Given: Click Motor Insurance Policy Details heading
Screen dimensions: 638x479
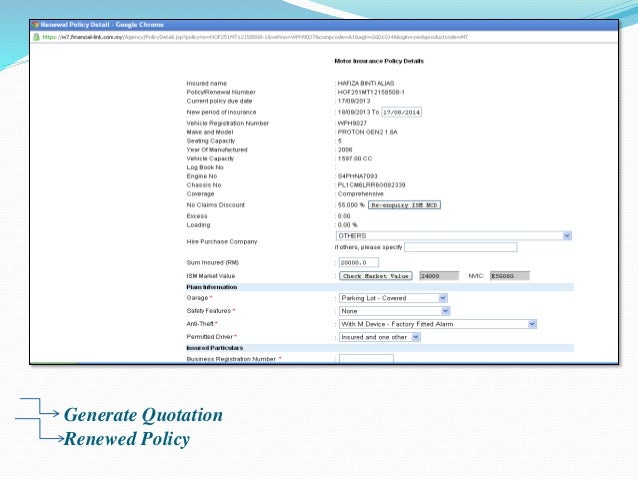Looking at the screenshot, I should click(379, 61).
